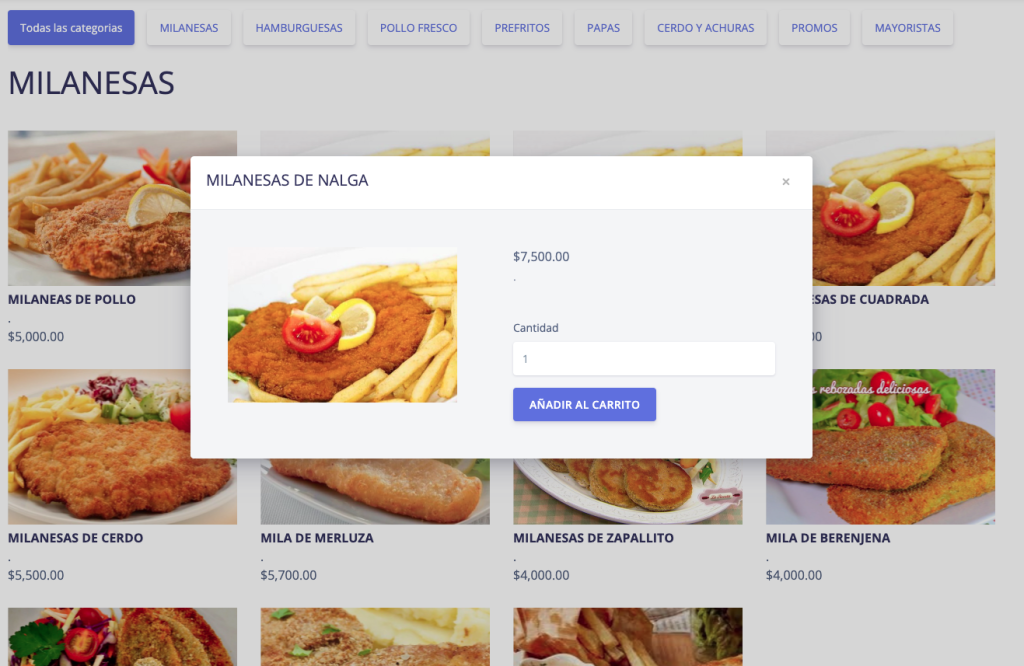The width and height of the screenshot is (1024, 666).
Task: Open CERDO Y ACHURAS category
Action: (705, 28)
